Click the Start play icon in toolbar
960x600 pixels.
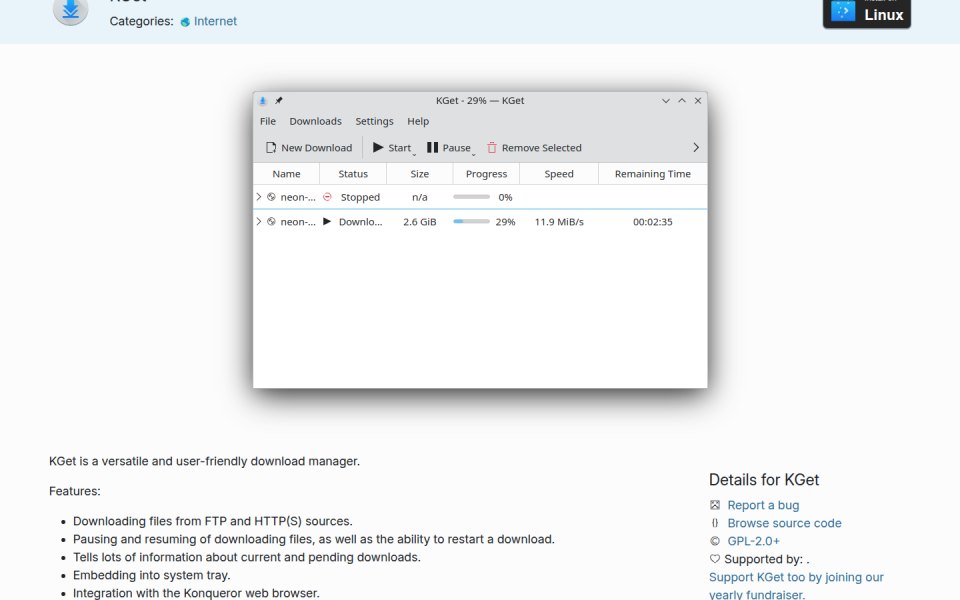pos(378,148)
